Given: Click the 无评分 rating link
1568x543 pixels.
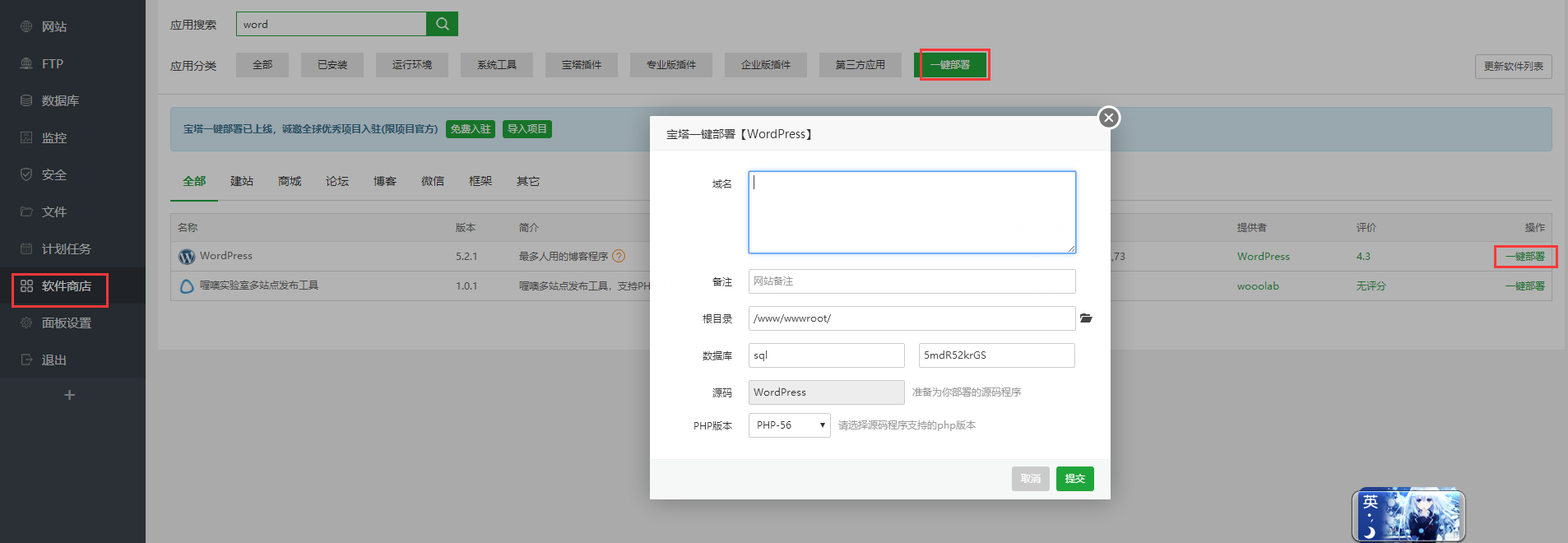Looking at the screenshot, I should click(1371, 286).
